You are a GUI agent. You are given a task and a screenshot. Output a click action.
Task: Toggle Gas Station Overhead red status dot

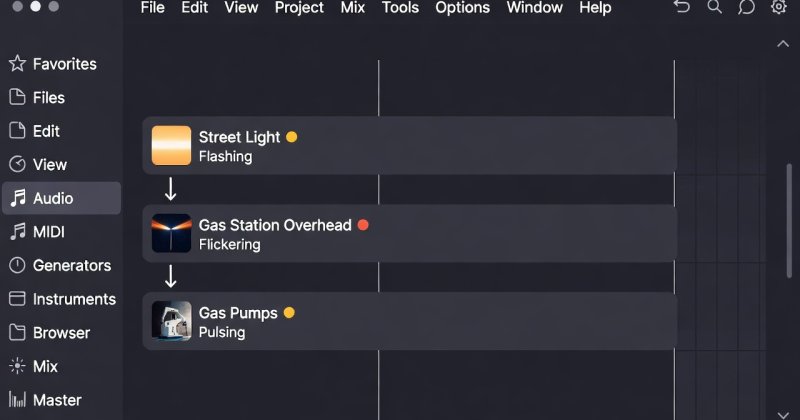coord(363,225)
